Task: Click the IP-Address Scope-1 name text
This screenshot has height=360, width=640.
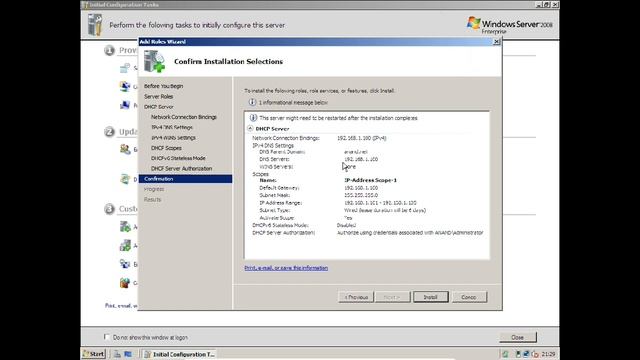Action: [x=370, y=180]
